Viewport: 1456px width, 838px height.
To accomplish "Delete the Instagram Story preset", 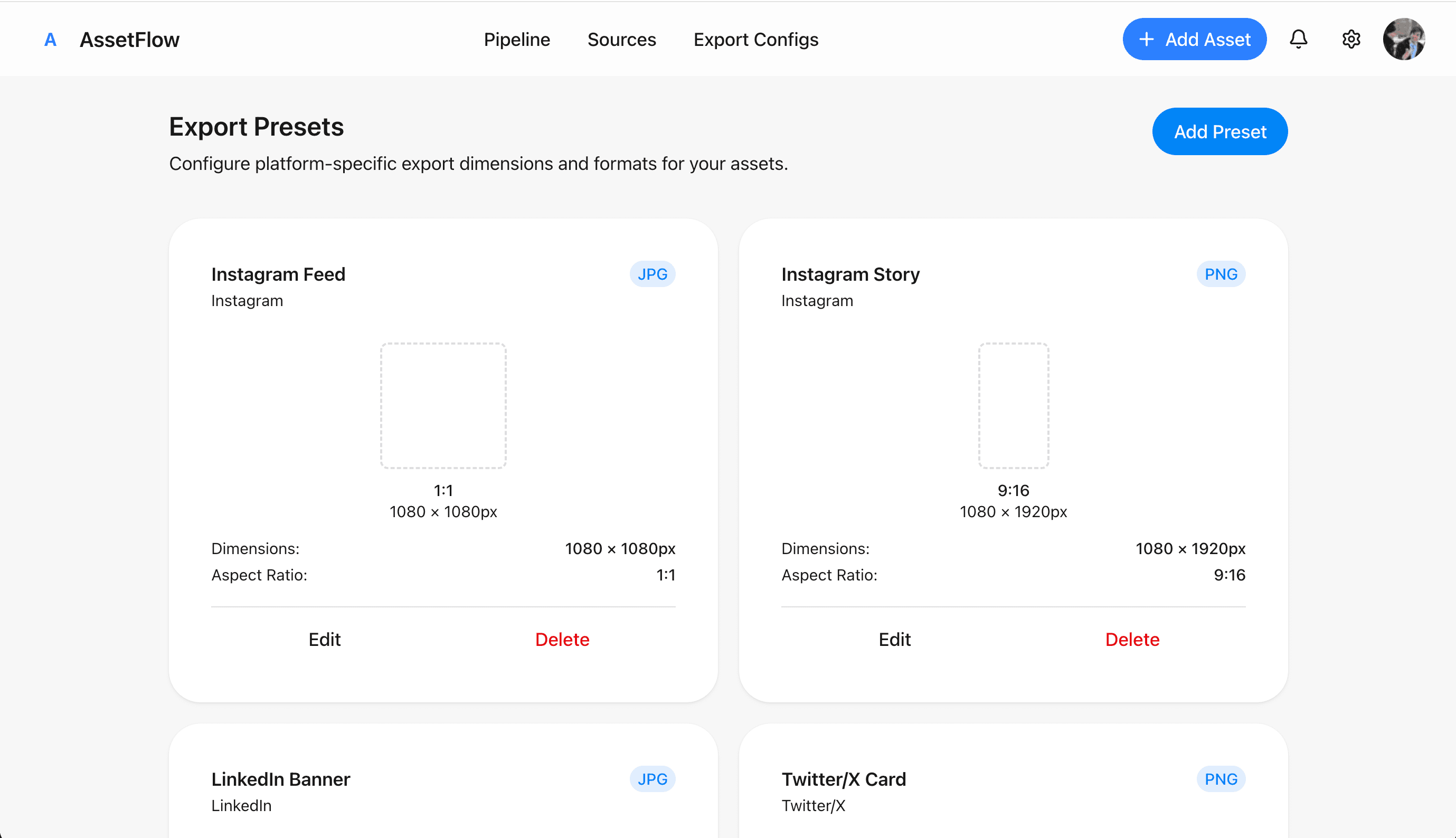I will click(1132, 640).
